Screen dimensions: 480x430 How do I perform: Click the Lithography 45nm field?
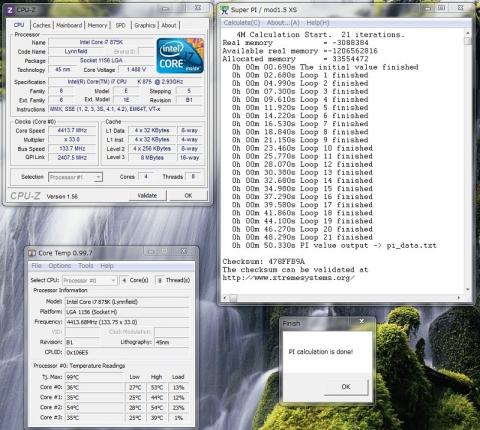coord(172,342)
